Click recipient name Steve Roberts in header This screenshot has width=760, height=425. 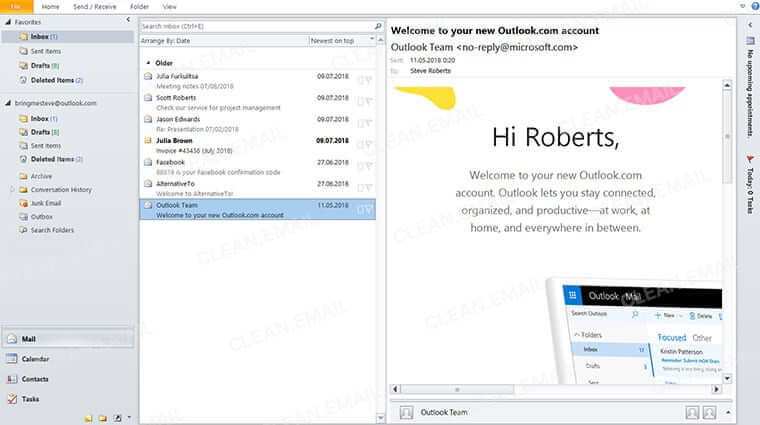(x=430, y=71)
